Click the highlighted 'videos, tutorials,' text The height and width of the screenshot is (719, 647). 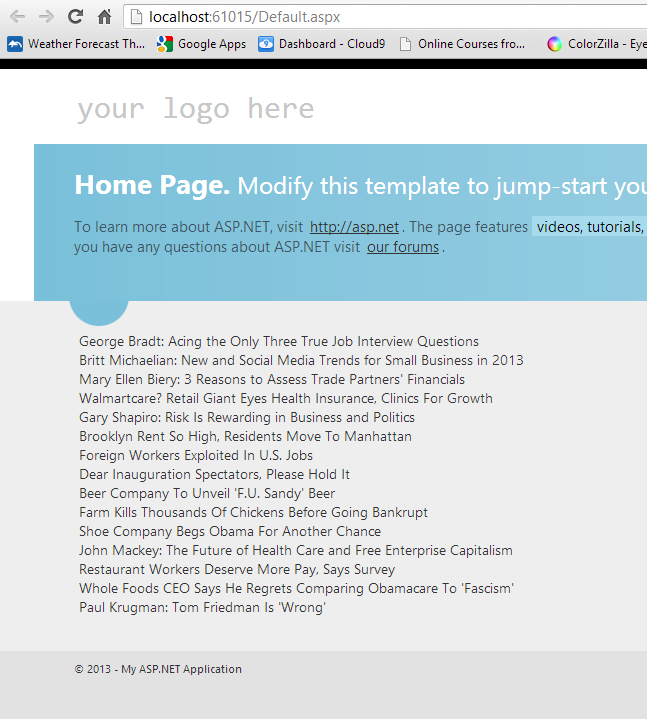point(589,227)
